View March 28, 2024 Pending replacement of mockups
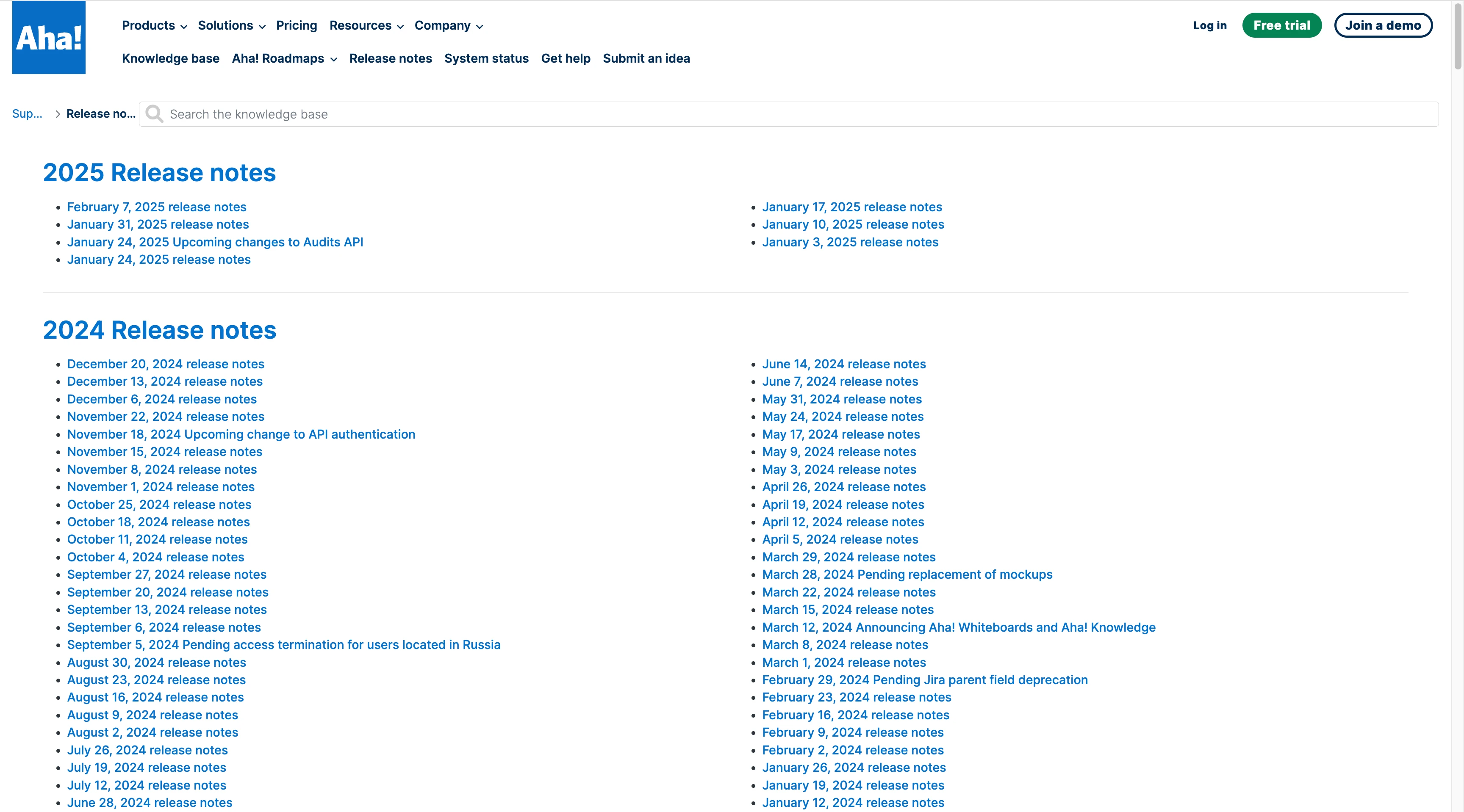1464x812 pixels. 907,574
